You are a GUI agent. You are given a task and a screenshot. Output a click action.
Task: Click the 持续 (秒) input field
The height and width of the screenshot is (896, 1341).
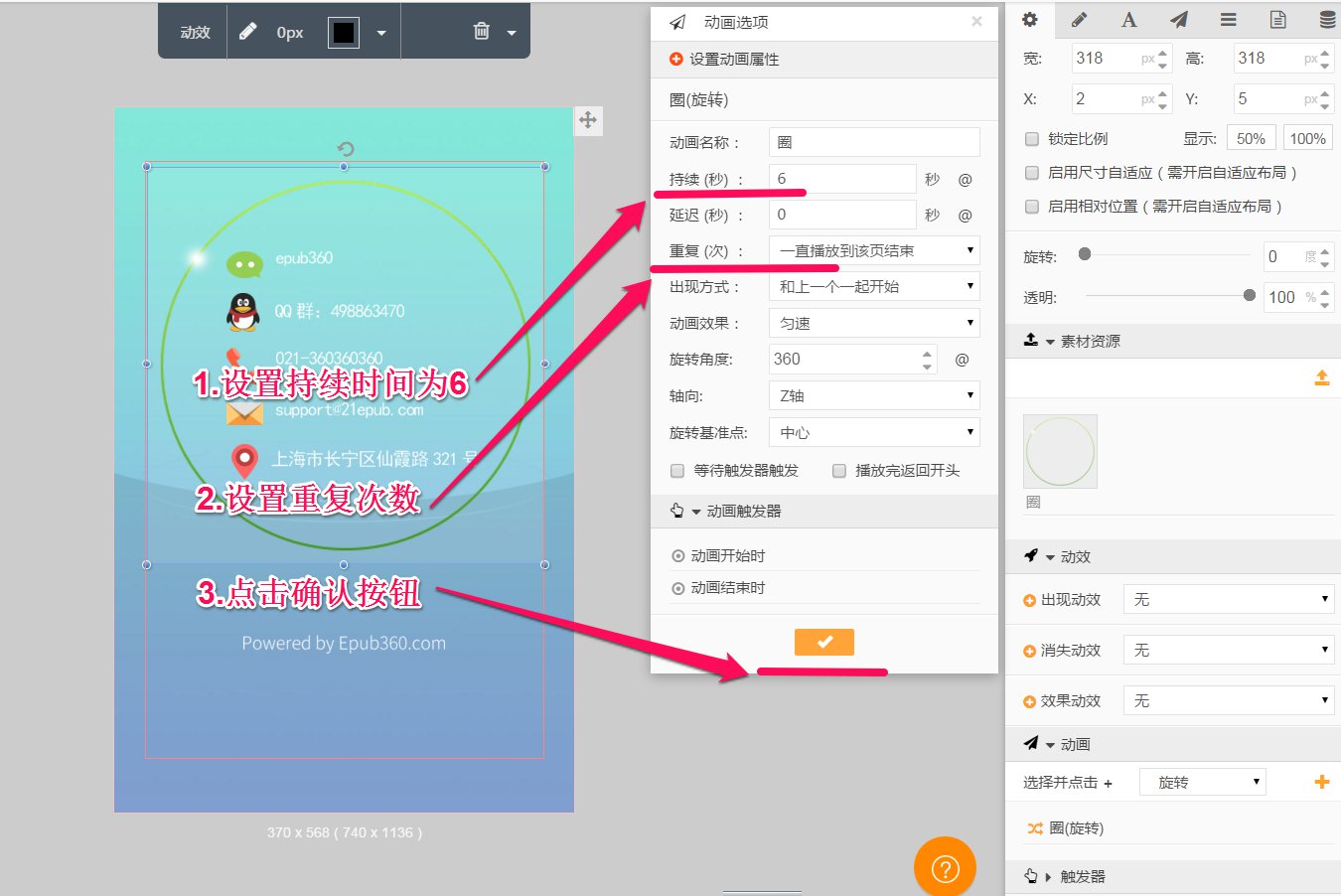coord(842,179)
